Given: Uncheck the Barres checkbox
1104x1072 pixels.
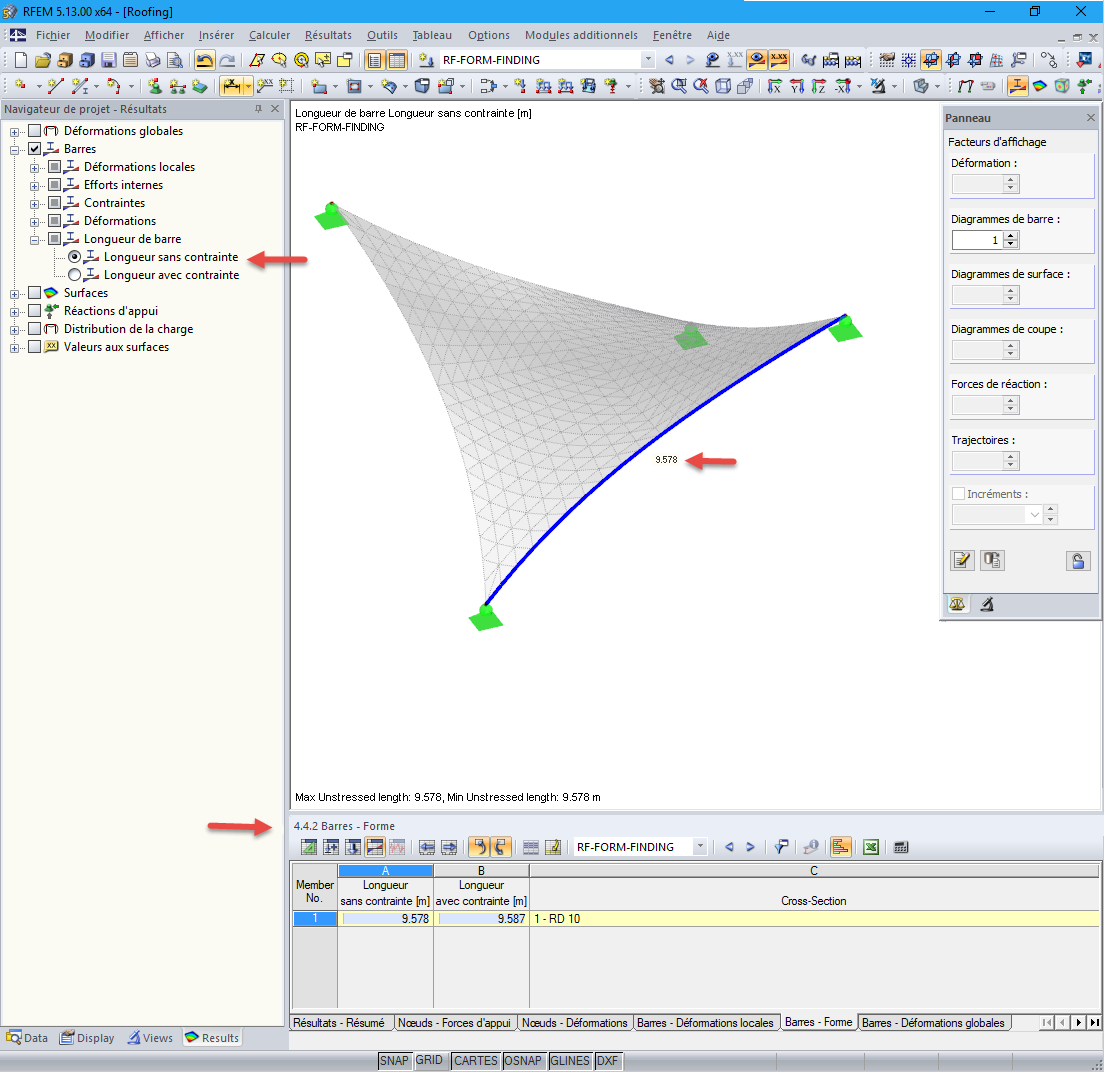Looking at the screenshot, I should click(x=34, y=149).
